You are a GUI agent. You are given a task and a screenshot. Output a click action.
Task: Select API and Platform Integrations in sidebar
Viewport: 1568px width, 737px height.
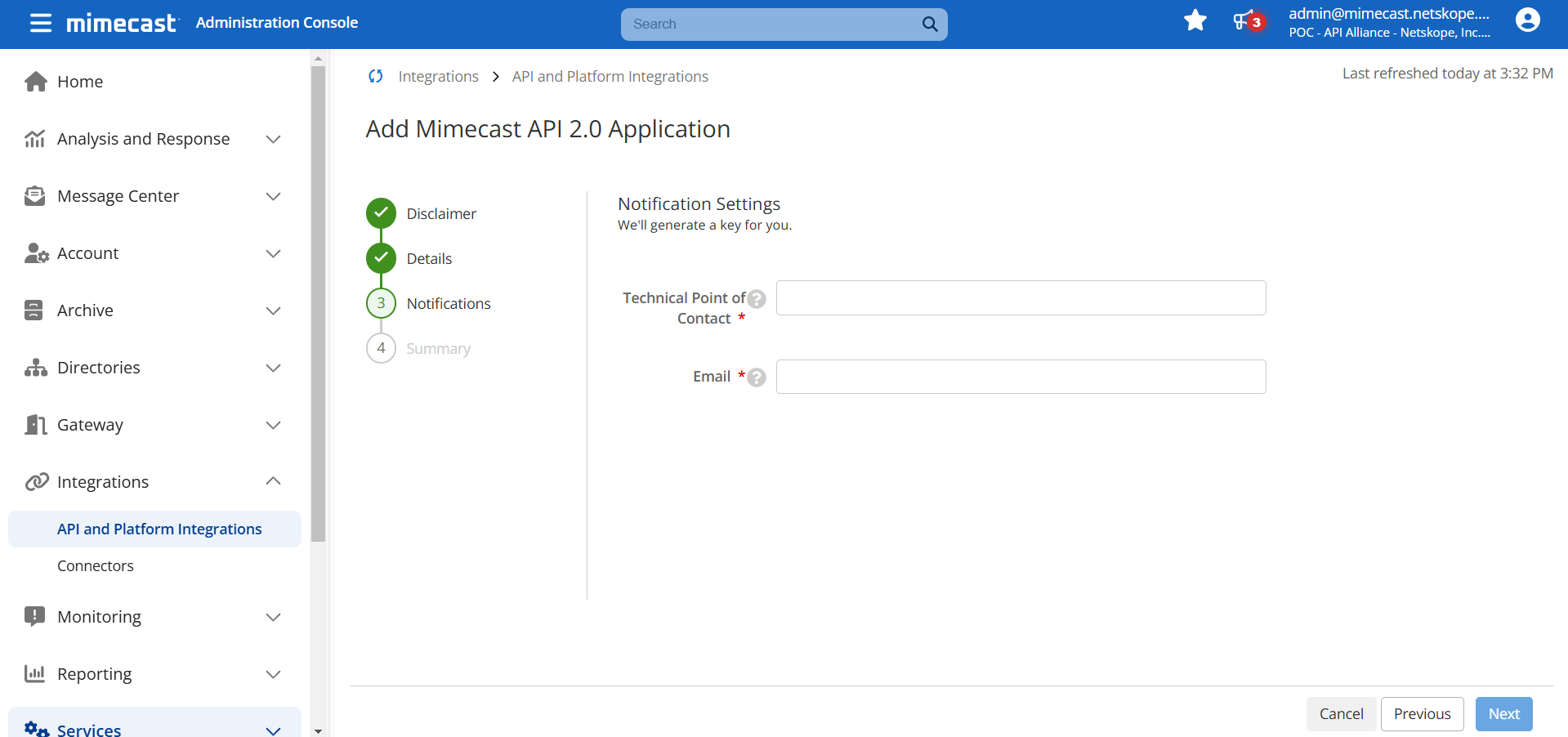tap(154, 529)
